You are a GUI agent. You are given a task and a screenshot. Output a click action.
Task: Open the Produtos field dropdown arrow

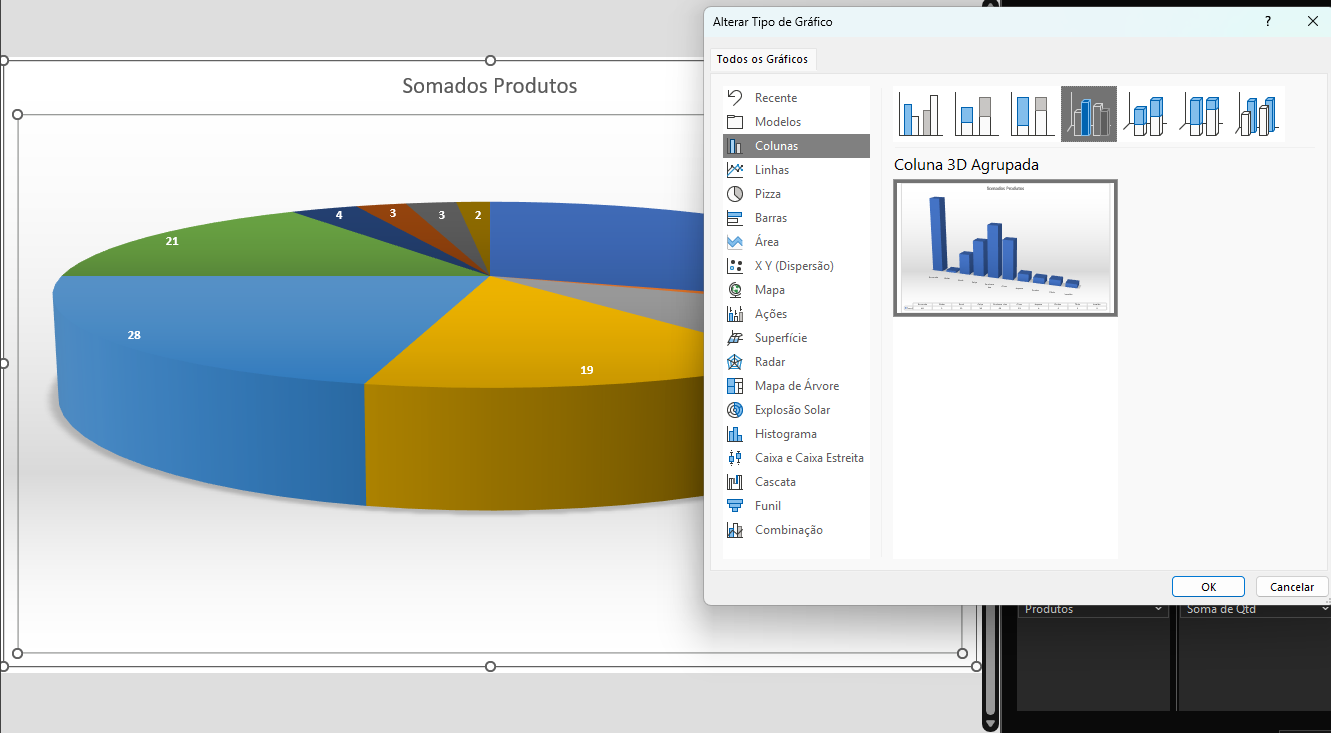tap(1159, 609)
